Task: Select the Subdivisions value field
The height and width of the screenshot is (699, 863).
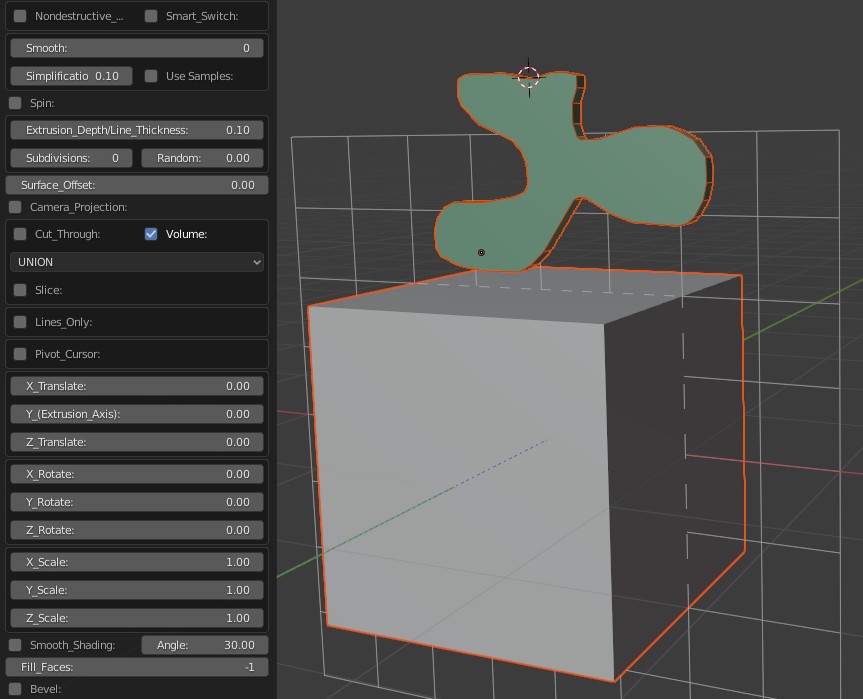Action: (x=71, y=158)
